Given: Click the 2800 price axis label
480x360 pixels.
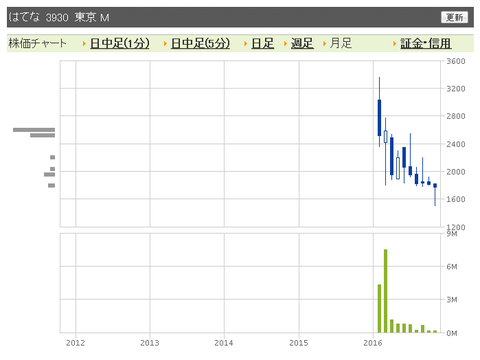Looking at the screenshot, I should [456, 116].
